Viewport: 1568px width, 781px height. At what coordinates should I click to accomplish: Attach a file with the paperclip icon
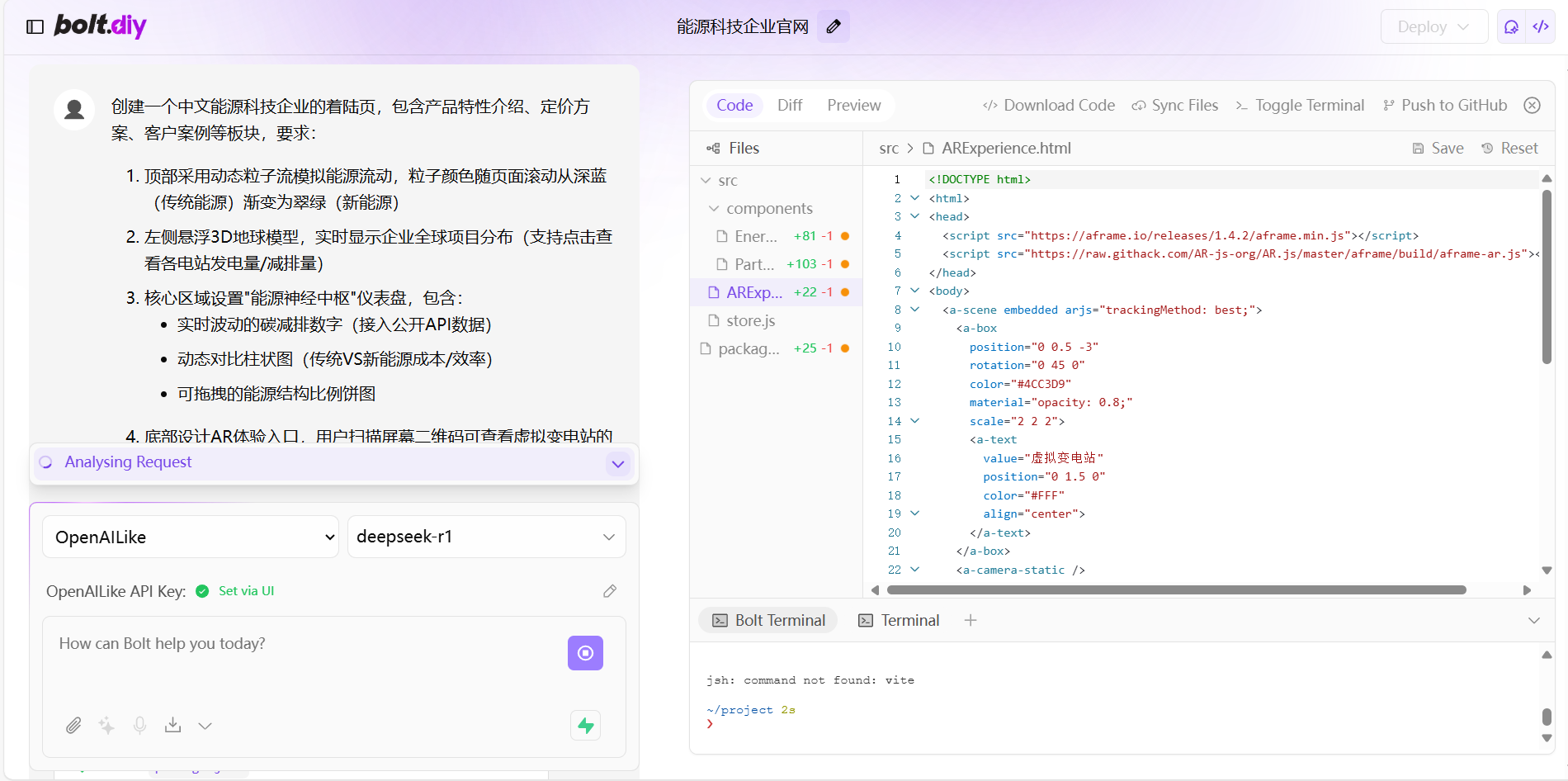[73, 726]
